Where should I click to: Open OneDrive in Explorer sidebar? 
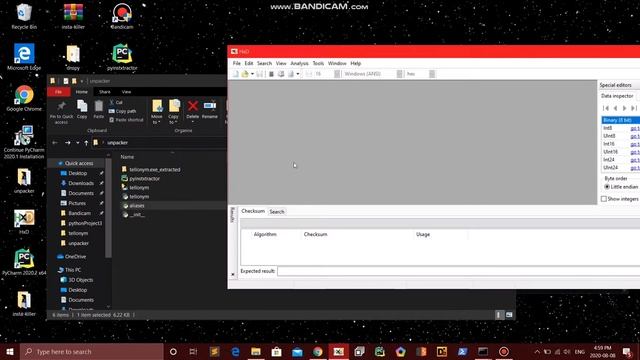[x=75, y=257]
